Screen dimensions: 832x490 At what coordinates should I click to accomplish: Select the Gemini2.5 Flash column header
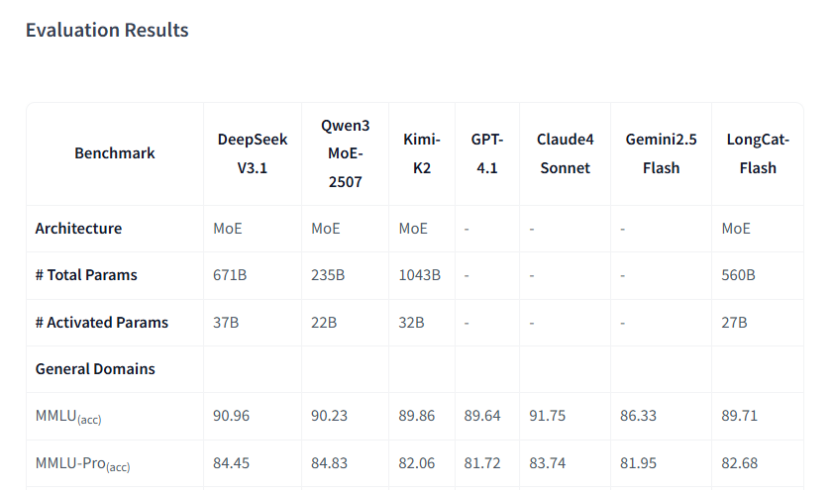tap(661, 153)
